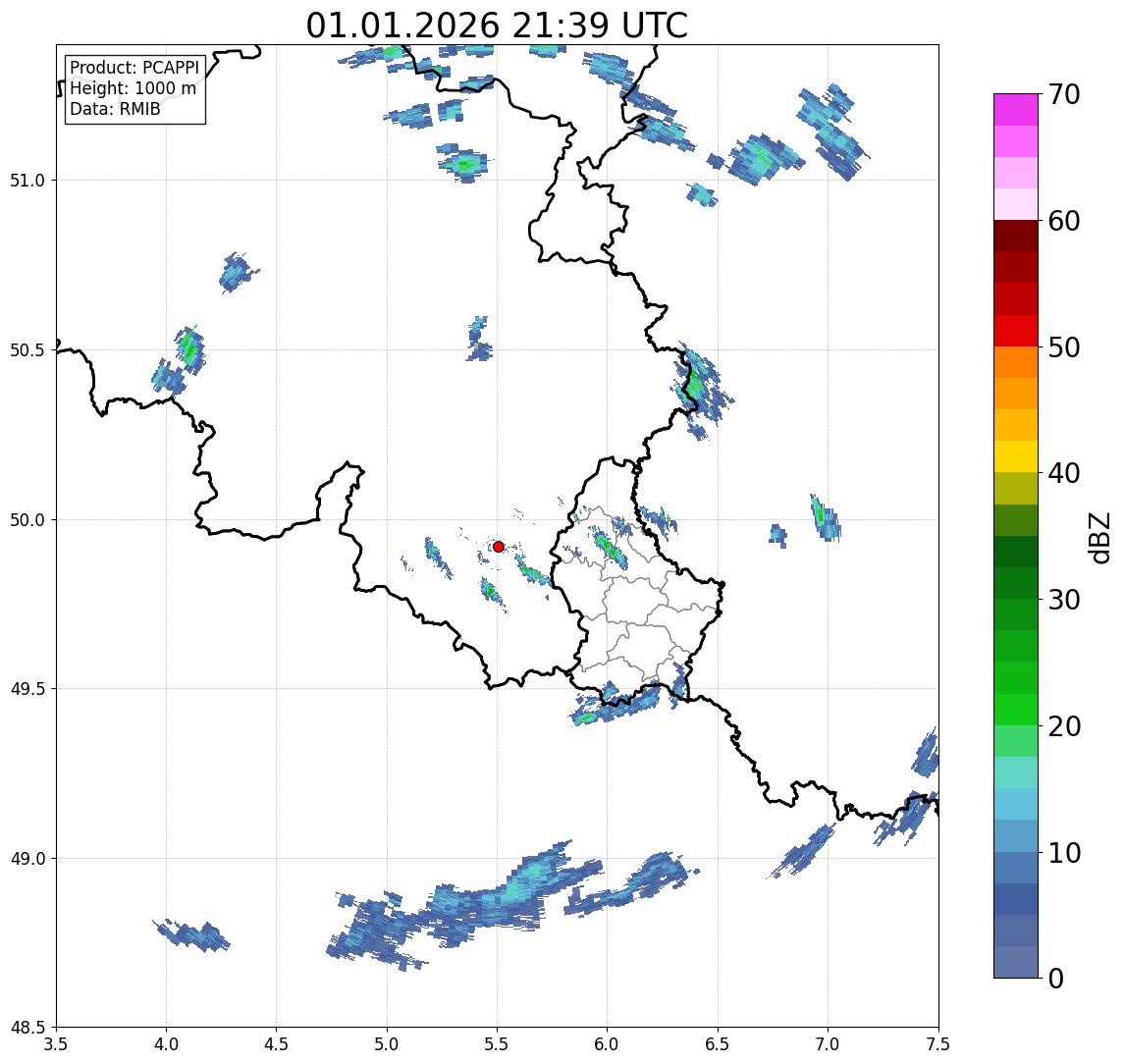
Task: Click the dark maroon colorbar swatch below 60
Action: pyautogui.click(x=1016, y=236)
